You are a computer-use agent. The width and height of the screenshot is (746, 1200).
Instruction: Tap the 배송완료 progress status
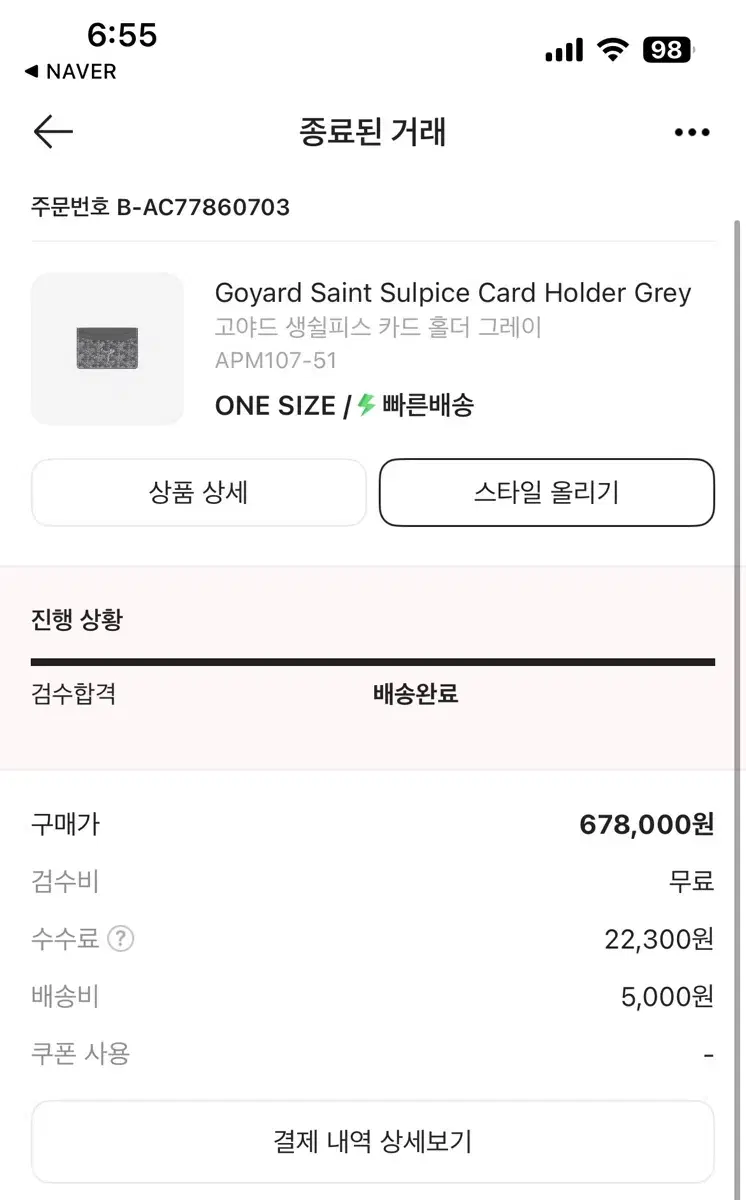coord(416,694)
